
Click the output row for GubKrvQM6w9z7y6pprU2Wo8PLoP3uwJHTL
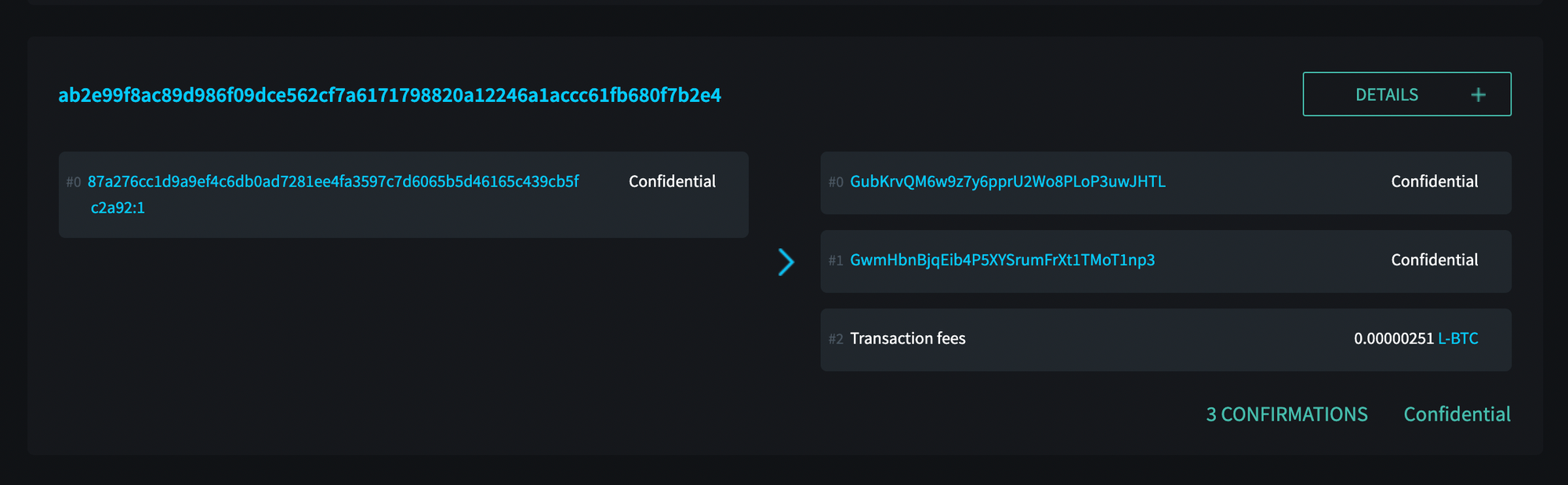1166,184
